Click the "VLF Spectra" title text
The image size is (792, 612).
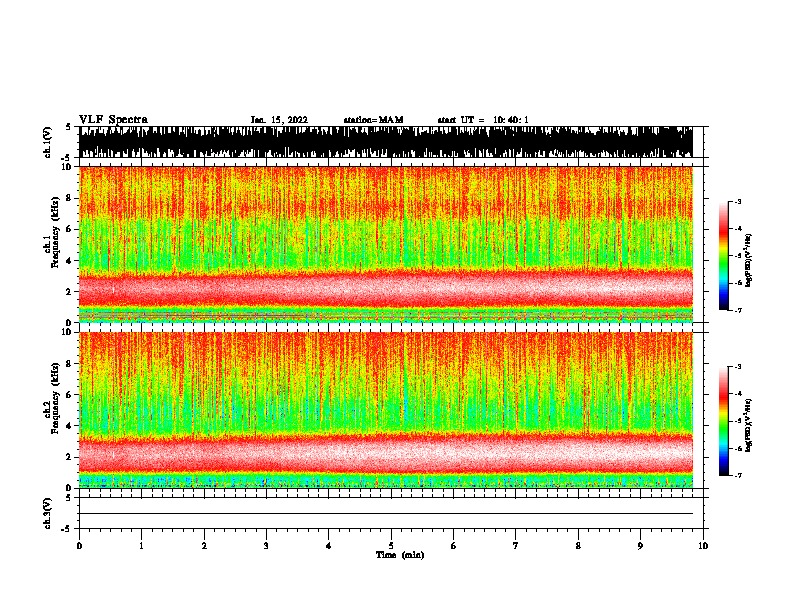point(113,120)
